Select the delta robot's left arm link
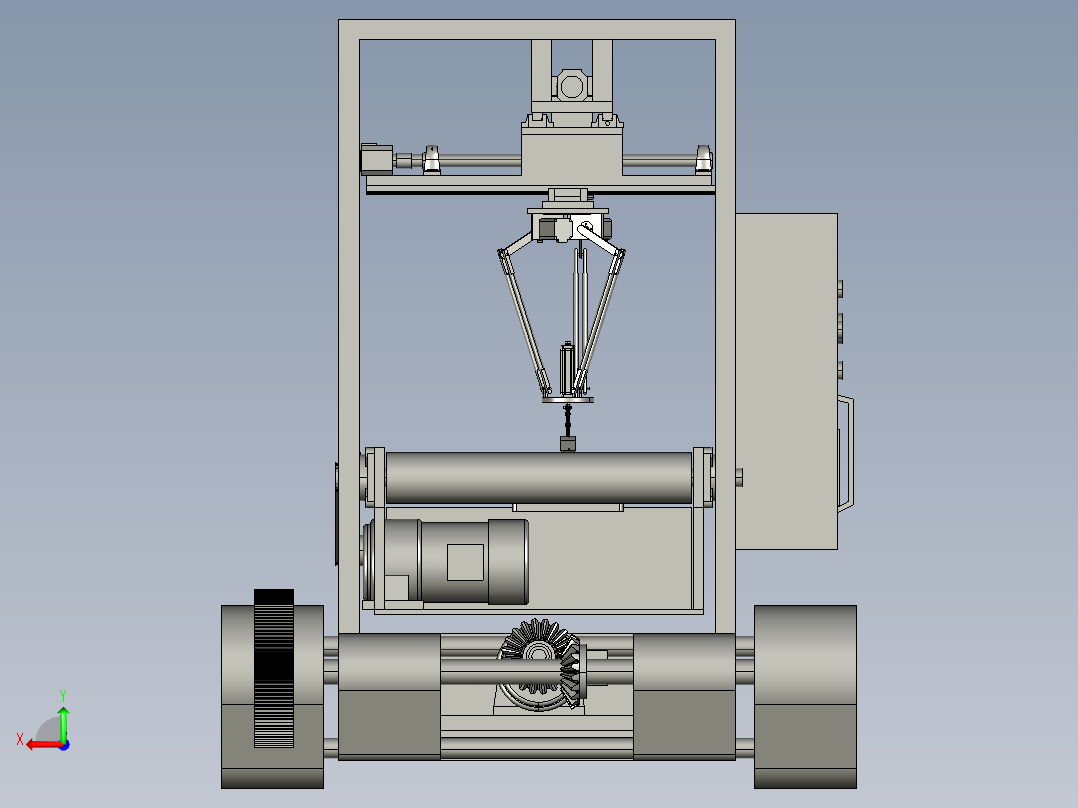The height and width of the screenshot is (808, 1078). click(524, 322)
